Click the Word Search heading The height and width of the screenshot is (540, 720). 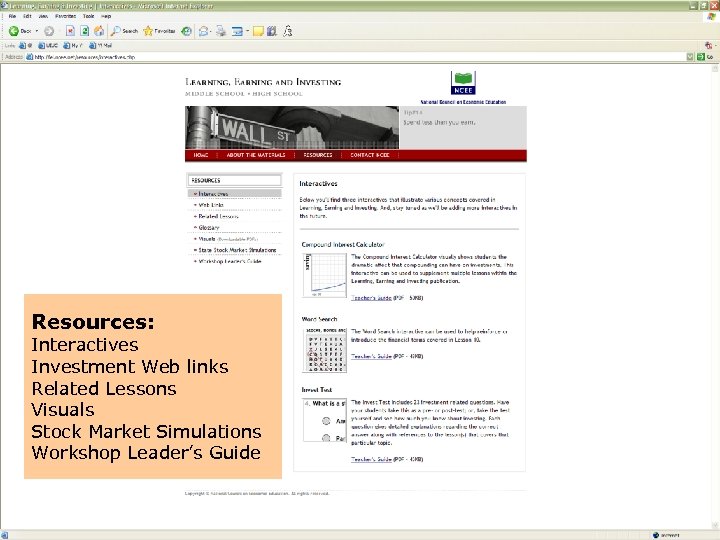tap(319, 319)
